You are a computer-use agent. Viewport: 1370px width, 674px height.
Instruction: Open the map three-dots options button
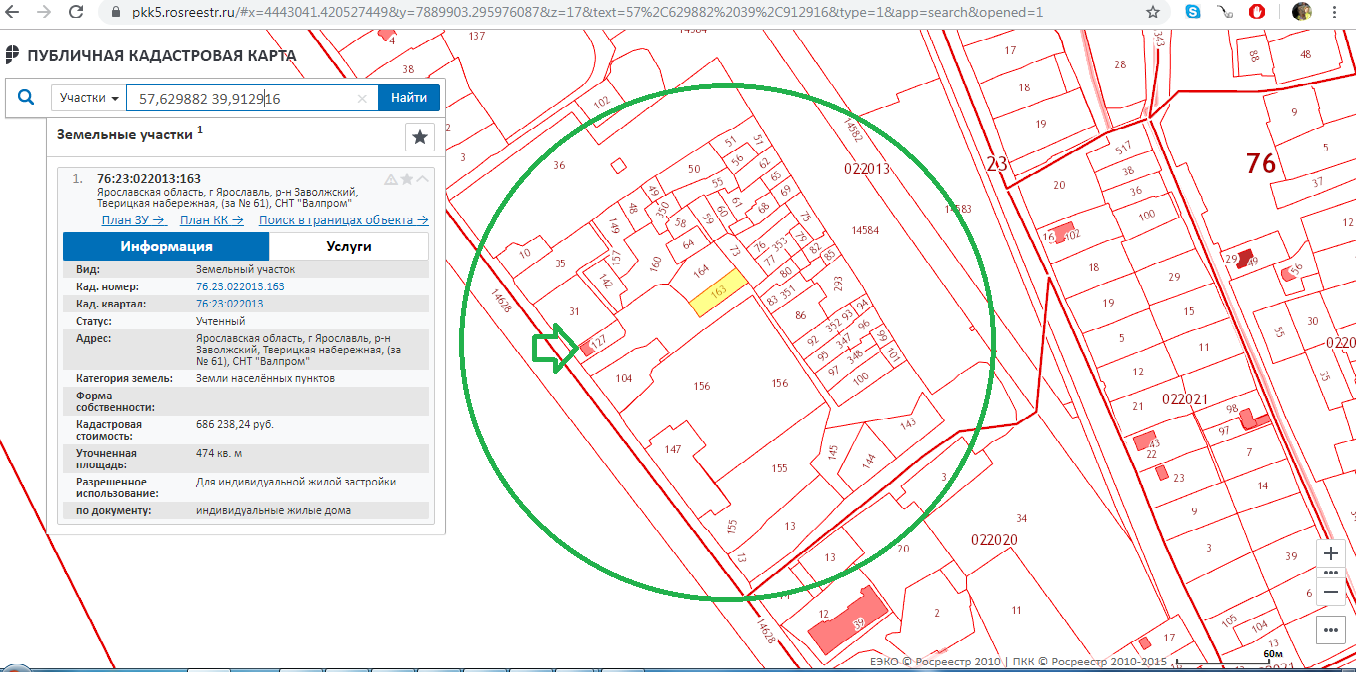coord(1330,630)
